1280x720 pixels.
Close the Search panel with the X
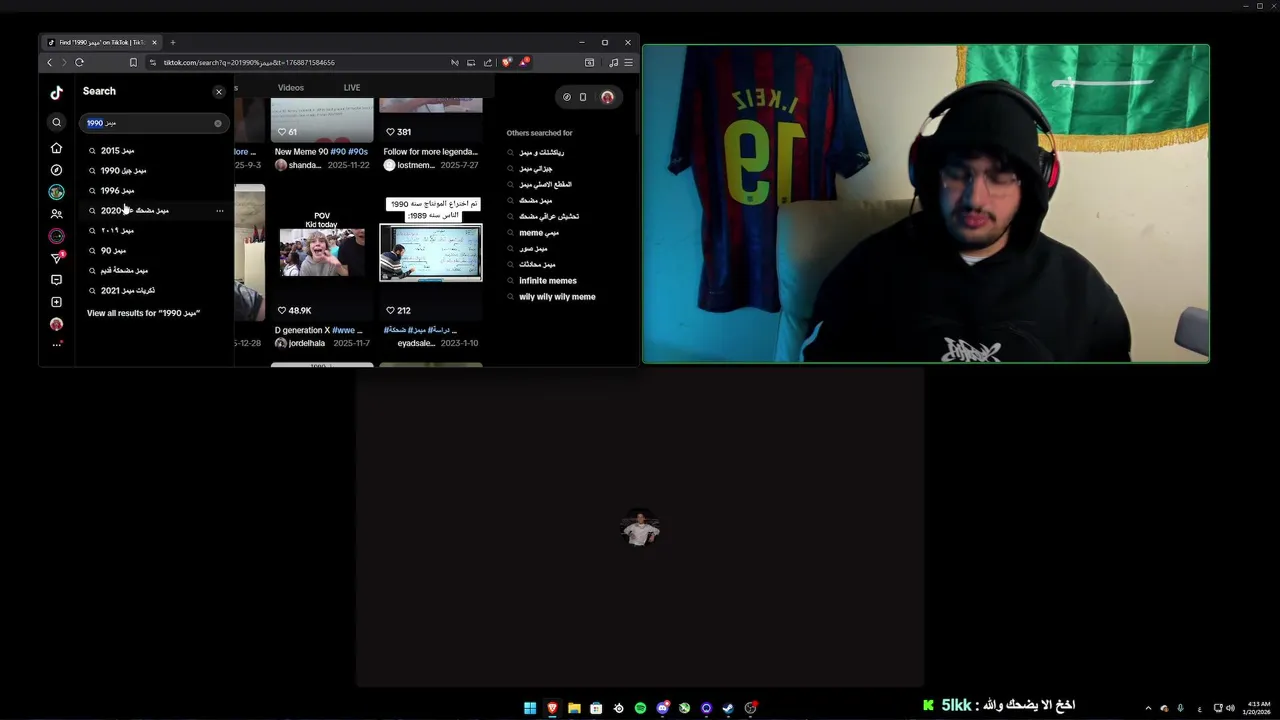219,92
